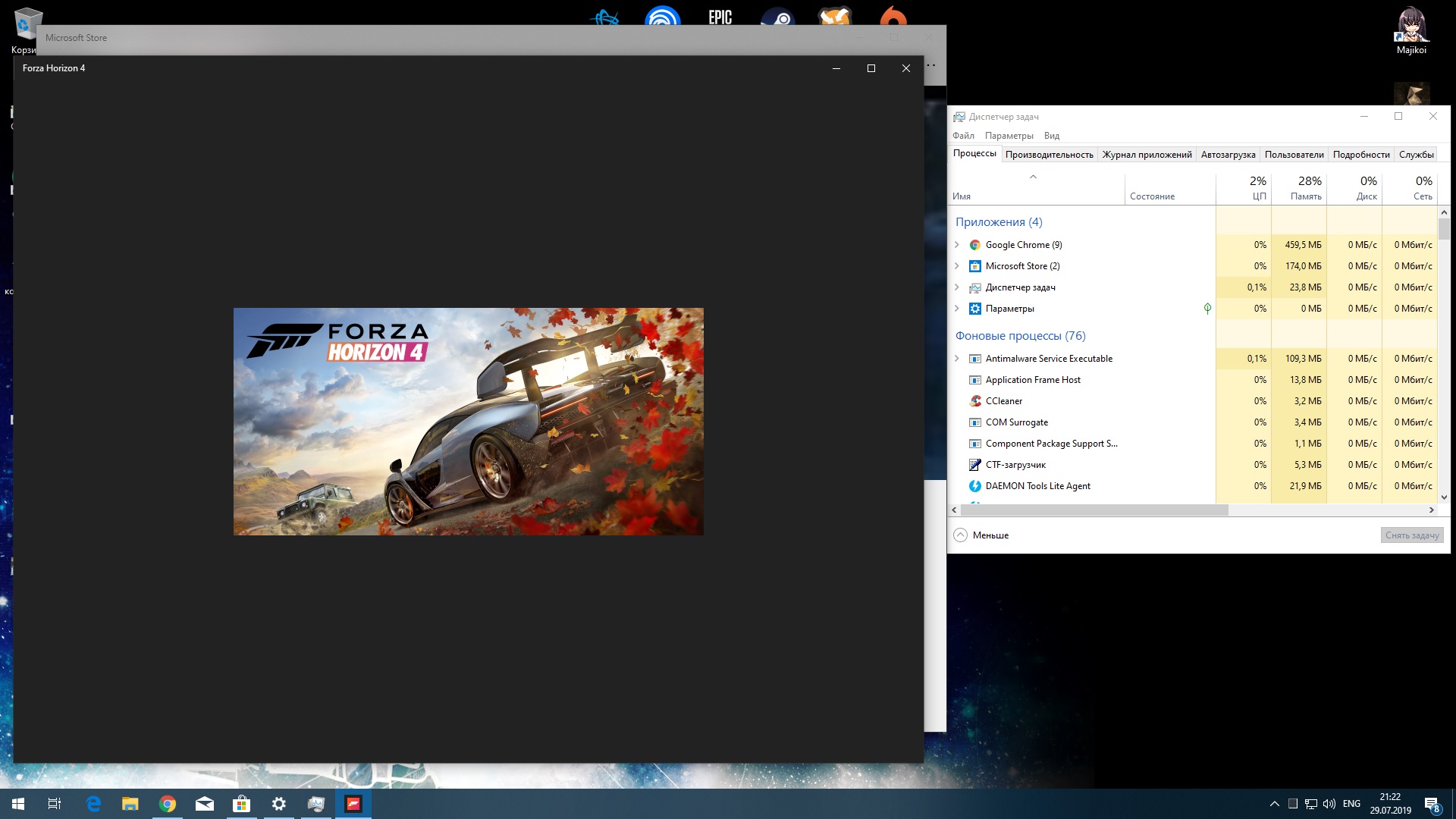Open the Battle.net desktop shortcut
Viewport: 1456px width, 819px height.
(605, 17)
